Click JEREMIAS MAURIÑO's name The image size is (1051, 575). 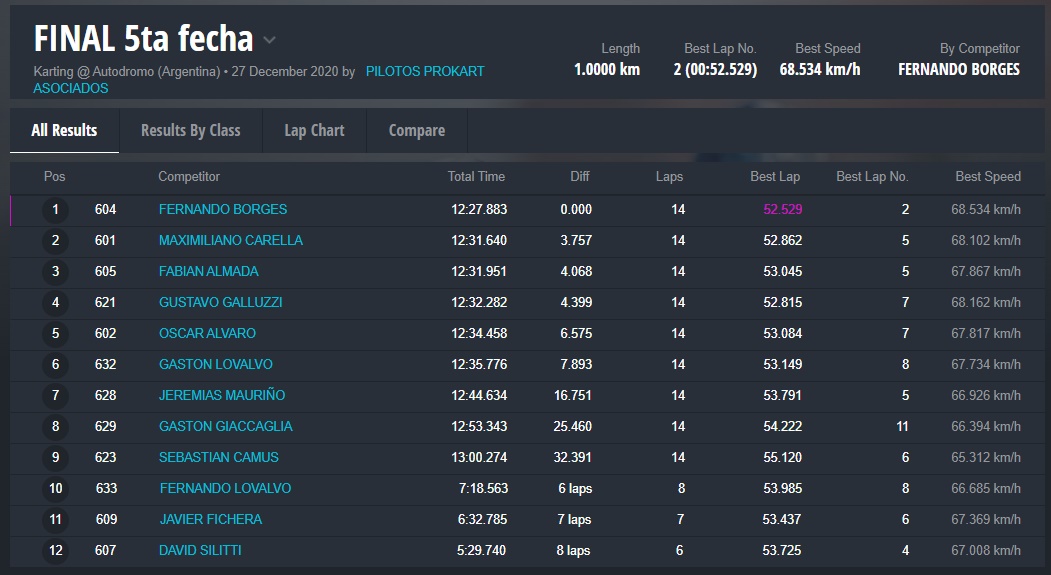click(x=221, y=395)
